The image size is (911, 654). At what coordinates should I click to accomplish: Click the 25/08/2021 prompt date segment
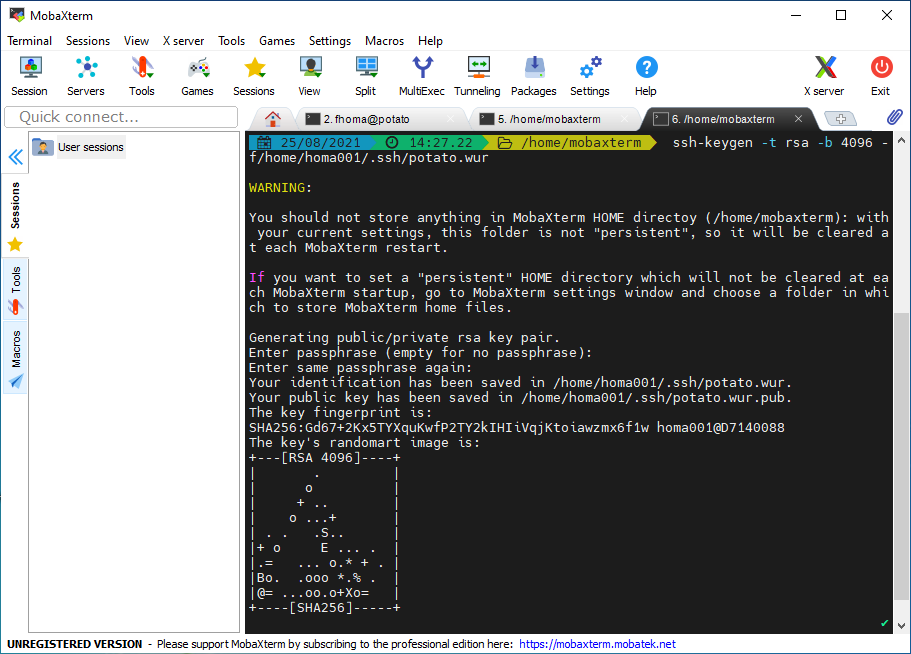311,142
